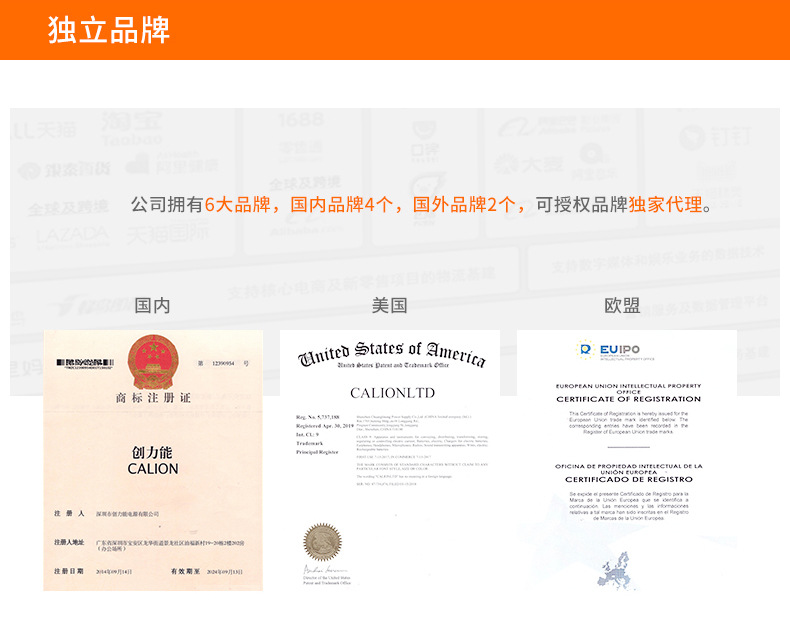Click the Chinese national emblem on the certificate
790x635 pixels.
click(x=153, y=361)
